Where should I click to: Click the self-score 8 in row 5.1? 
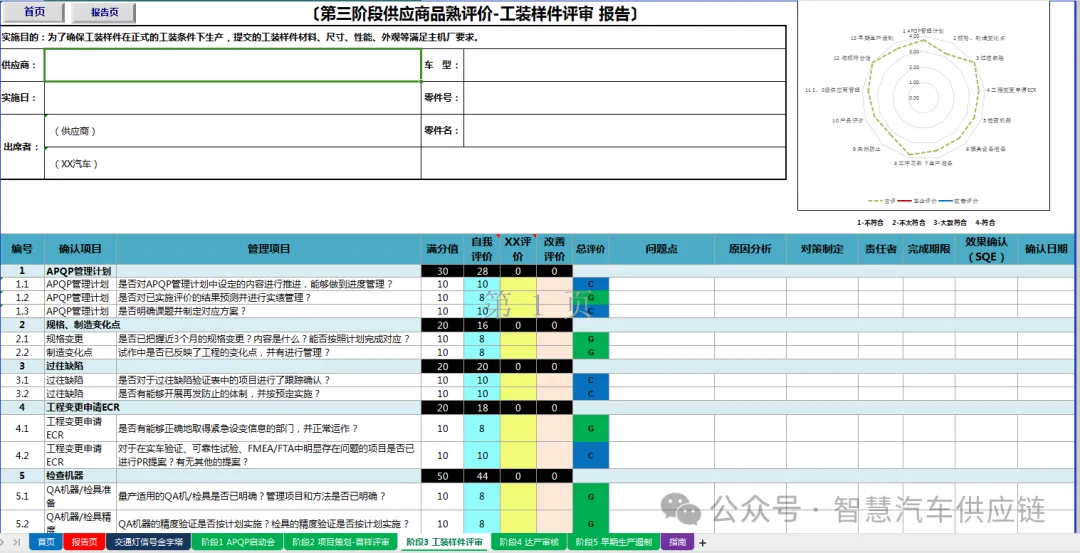(x=482, y=497)
